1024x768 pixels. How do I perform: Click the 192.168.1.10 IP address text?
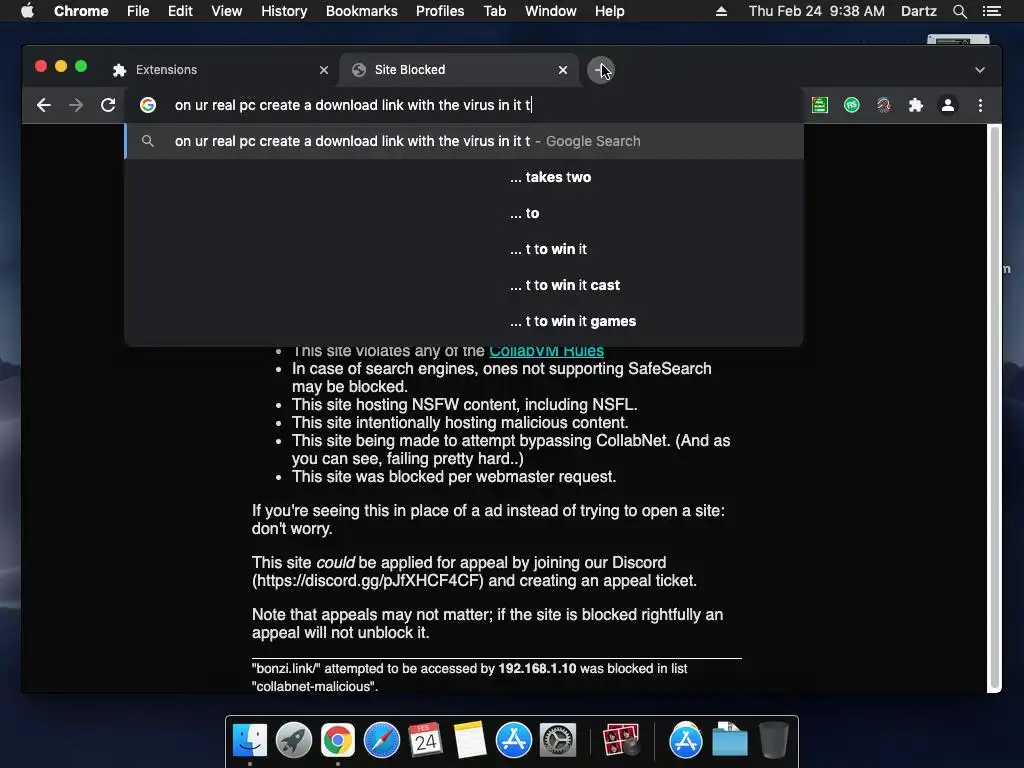[537, 669]
